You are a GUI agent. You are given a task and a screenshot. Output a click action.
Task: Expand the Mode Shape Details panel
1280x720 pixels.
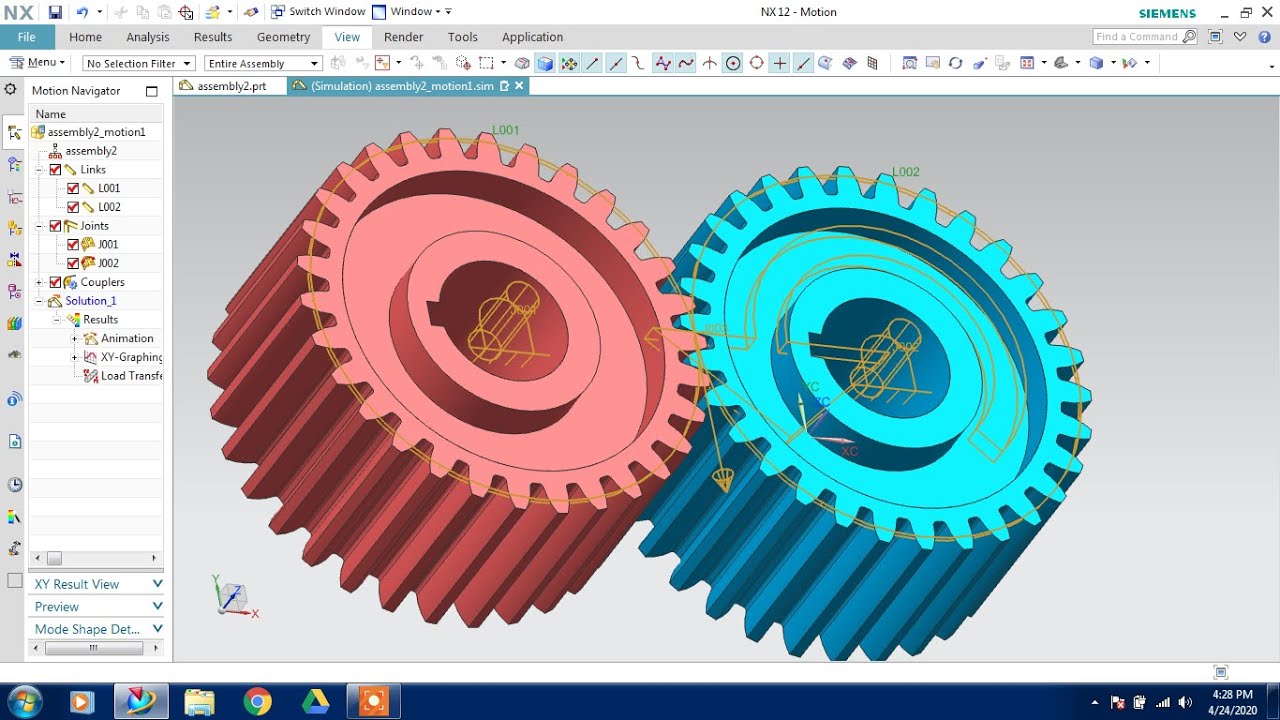(96, 629)
